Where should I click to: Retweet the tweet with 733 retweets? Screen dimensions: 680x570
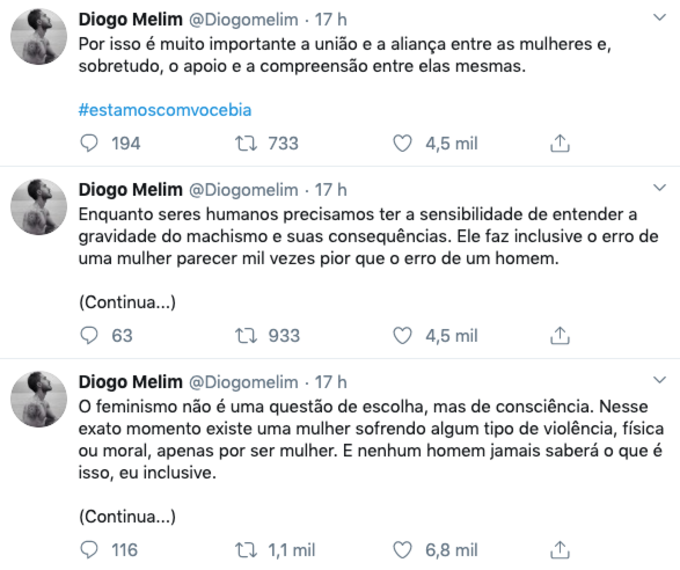[x=243, y=144]
